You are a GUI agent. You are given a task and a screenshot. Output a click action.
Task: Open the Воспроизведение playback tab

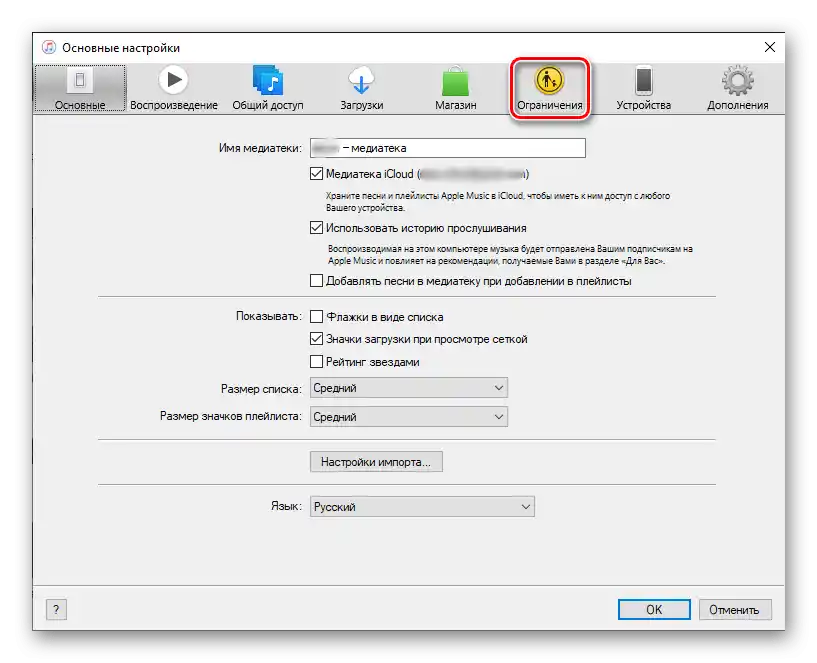174,88
